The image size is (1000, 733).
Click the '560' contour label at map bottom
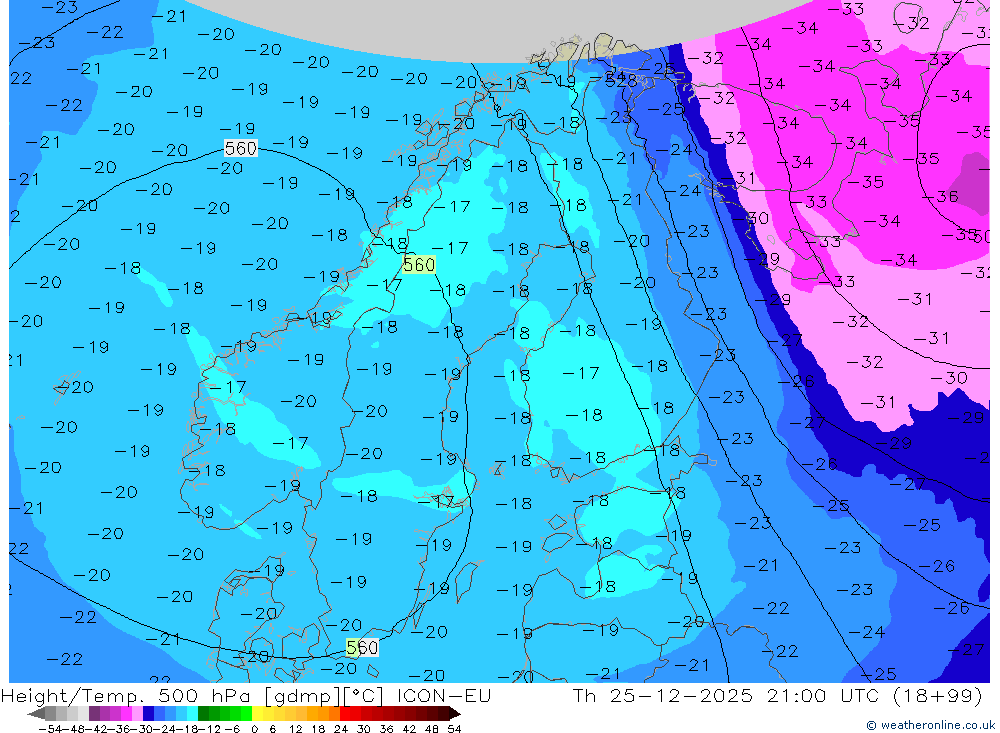(362, 648)
